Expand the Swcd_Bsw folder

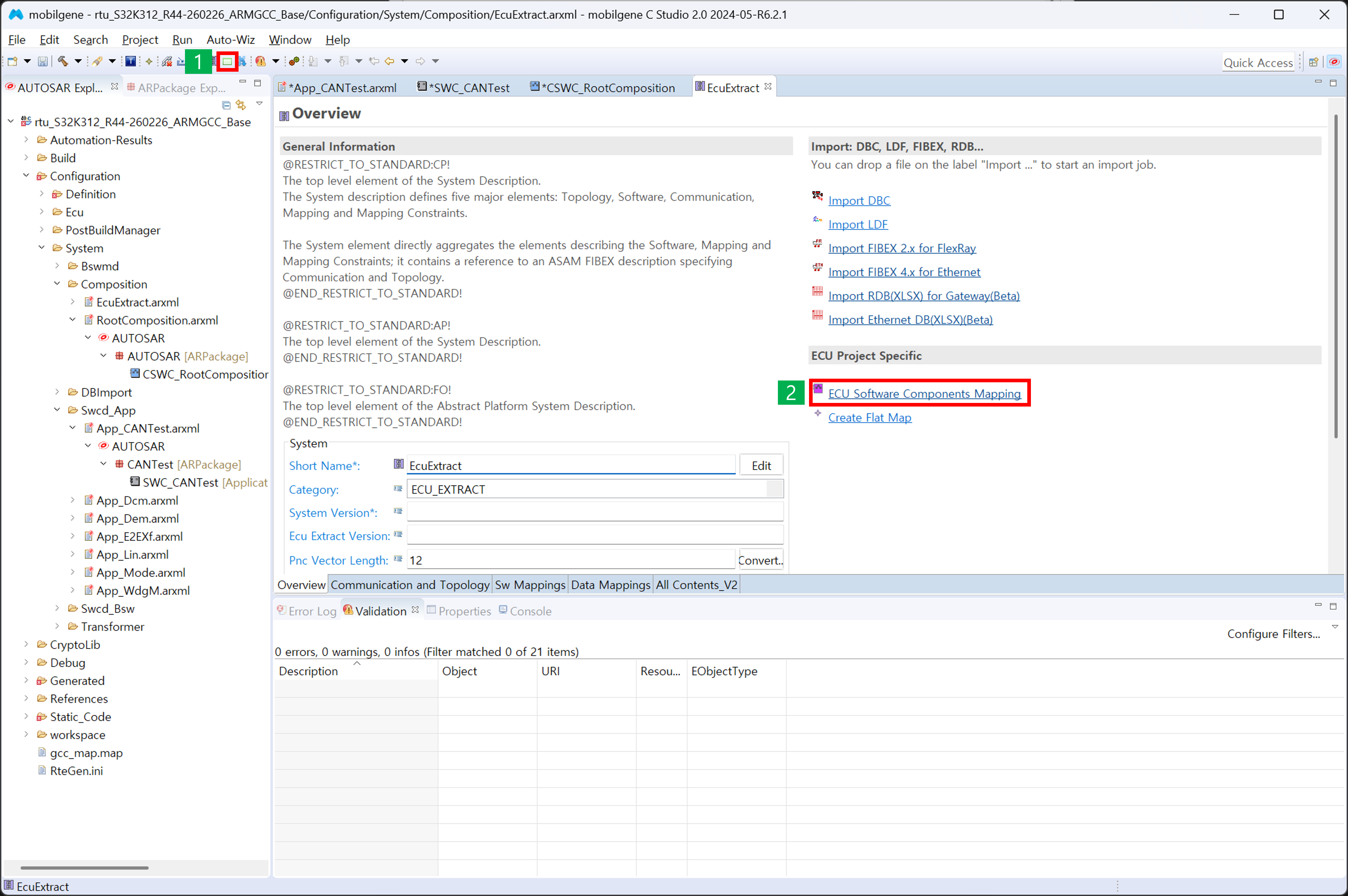pyautogui.click(x=57, y=609)
